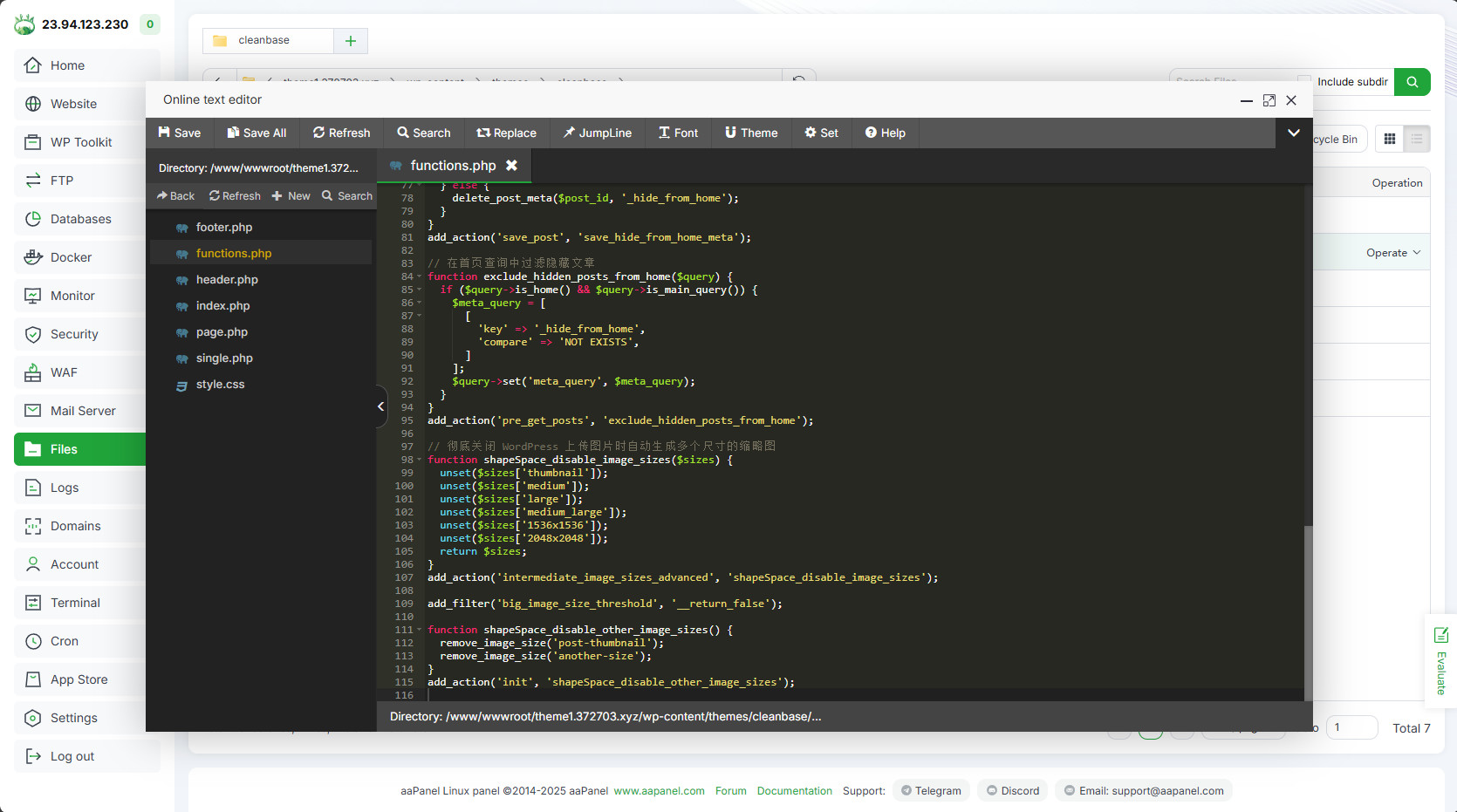Viewport: 1457px width, 812px height.
Task: Close the functions.php tab
Action: (512, 166)
